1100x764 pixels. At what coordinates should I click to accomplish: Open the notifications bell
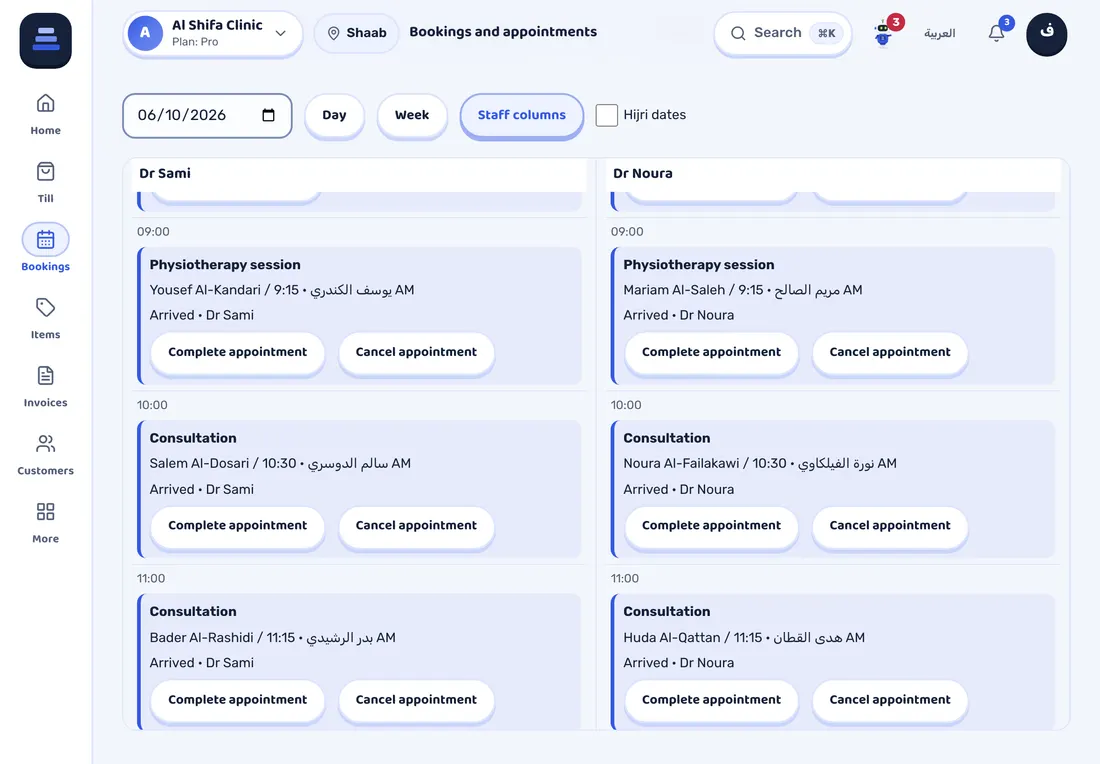(x=996, y=33)
